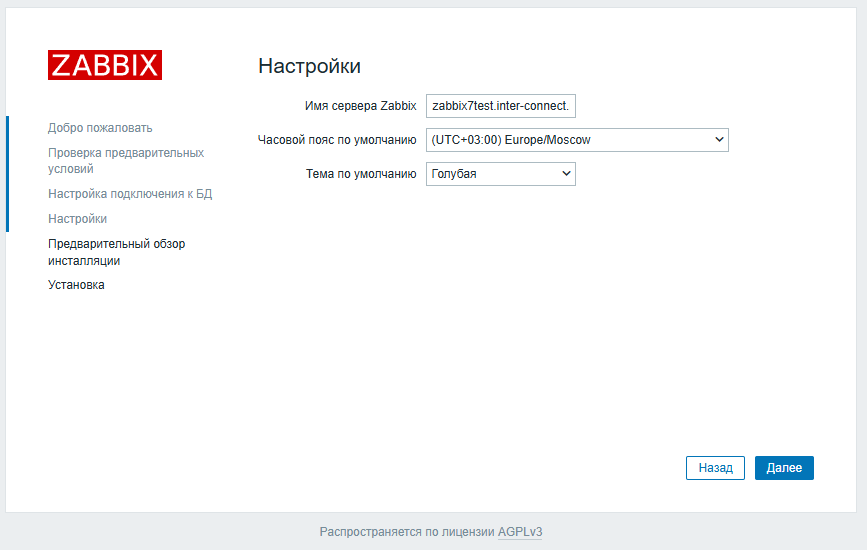
Task: Open the default theme dropdown showing Голубая
Action: (500, 174)
